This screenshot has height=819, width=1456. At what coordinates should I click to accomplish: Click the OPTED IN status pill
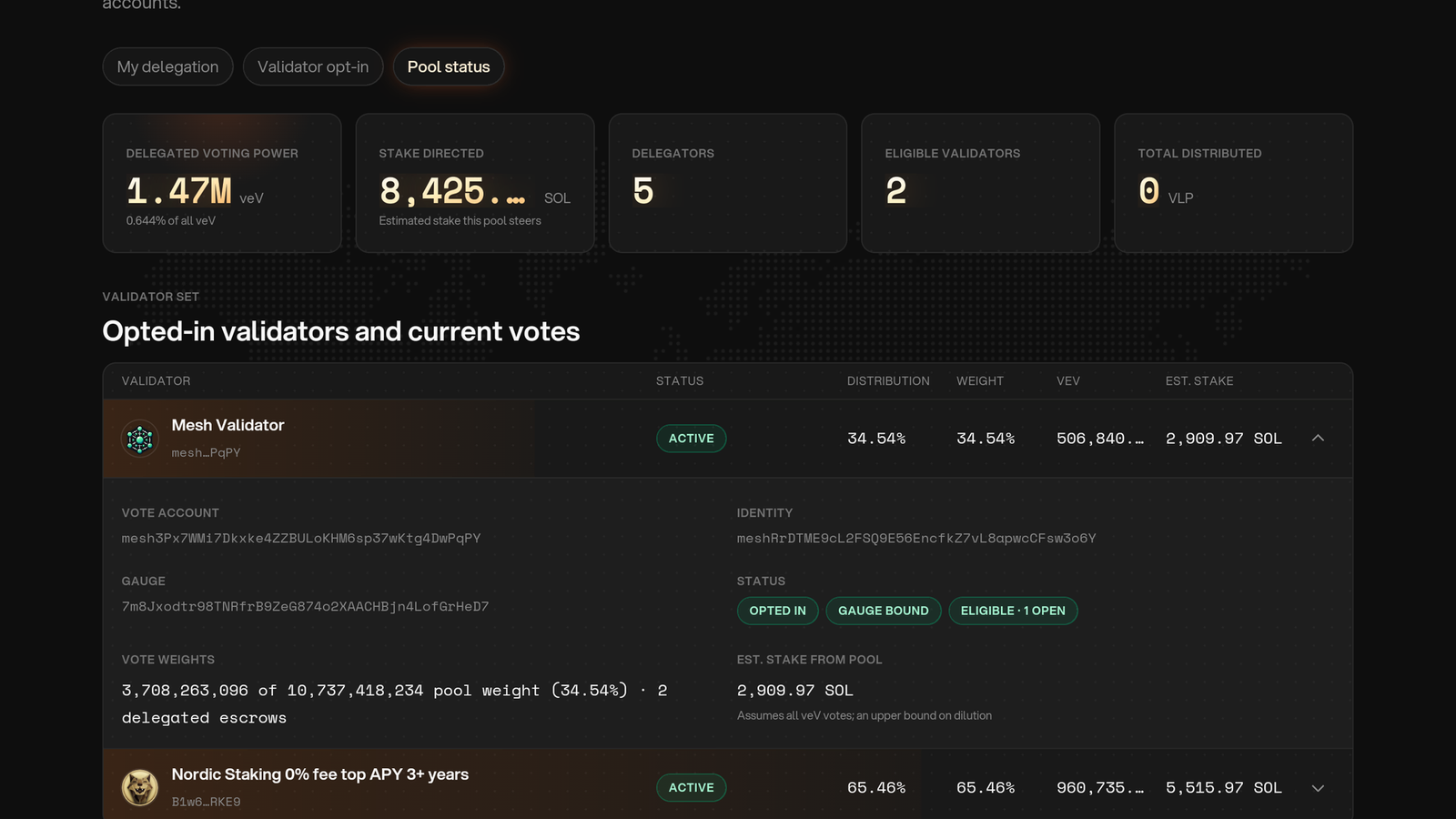point(778,611)
